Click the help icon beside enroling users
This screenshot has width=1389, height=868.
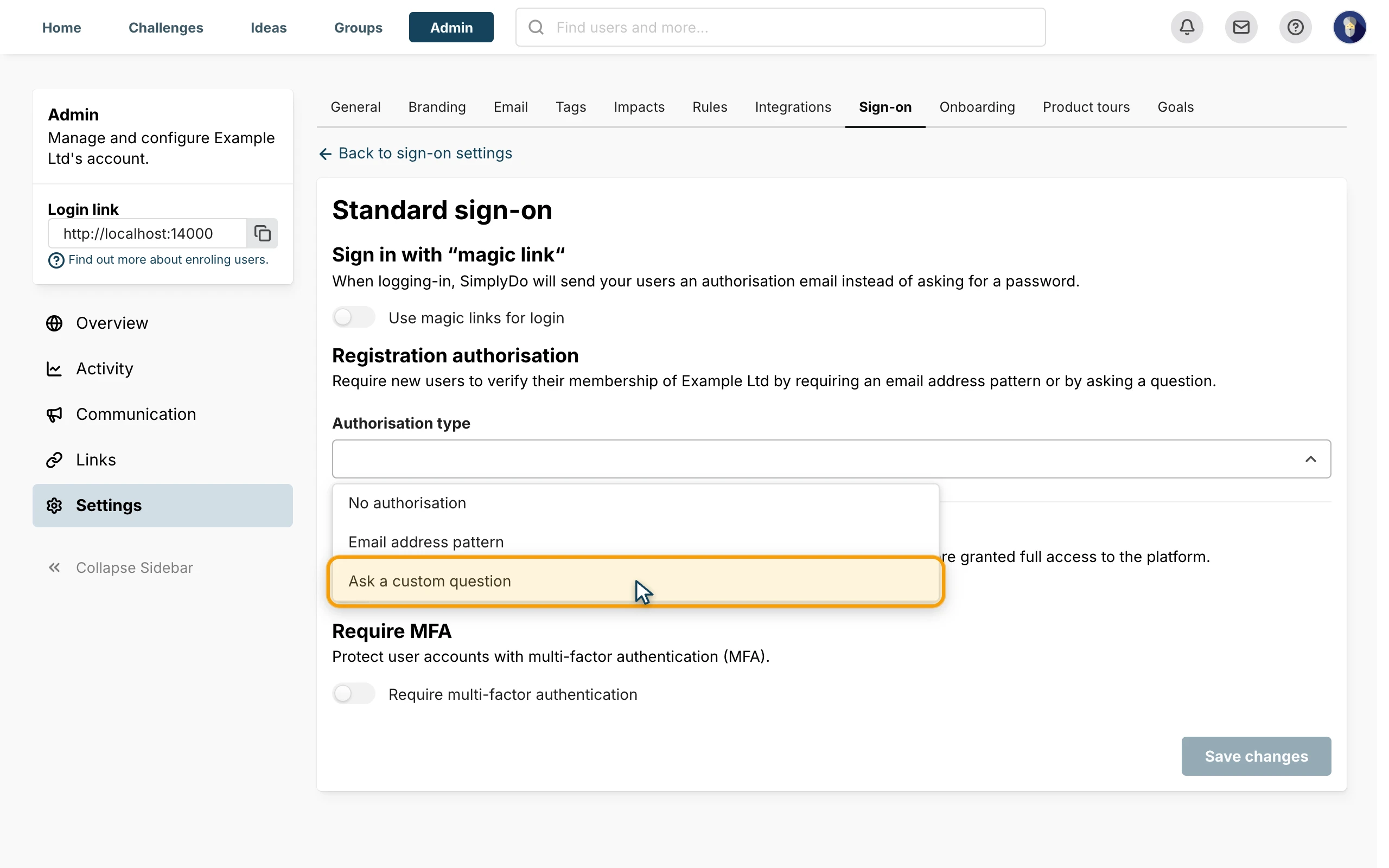click(56, 260)
